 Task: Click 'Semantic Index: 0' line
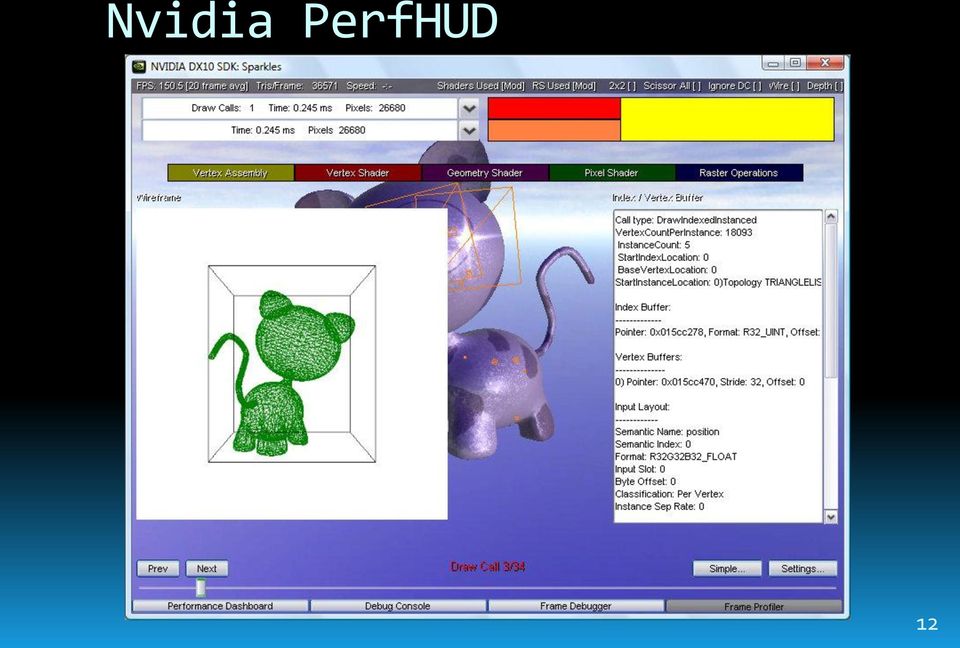point(653,444)
